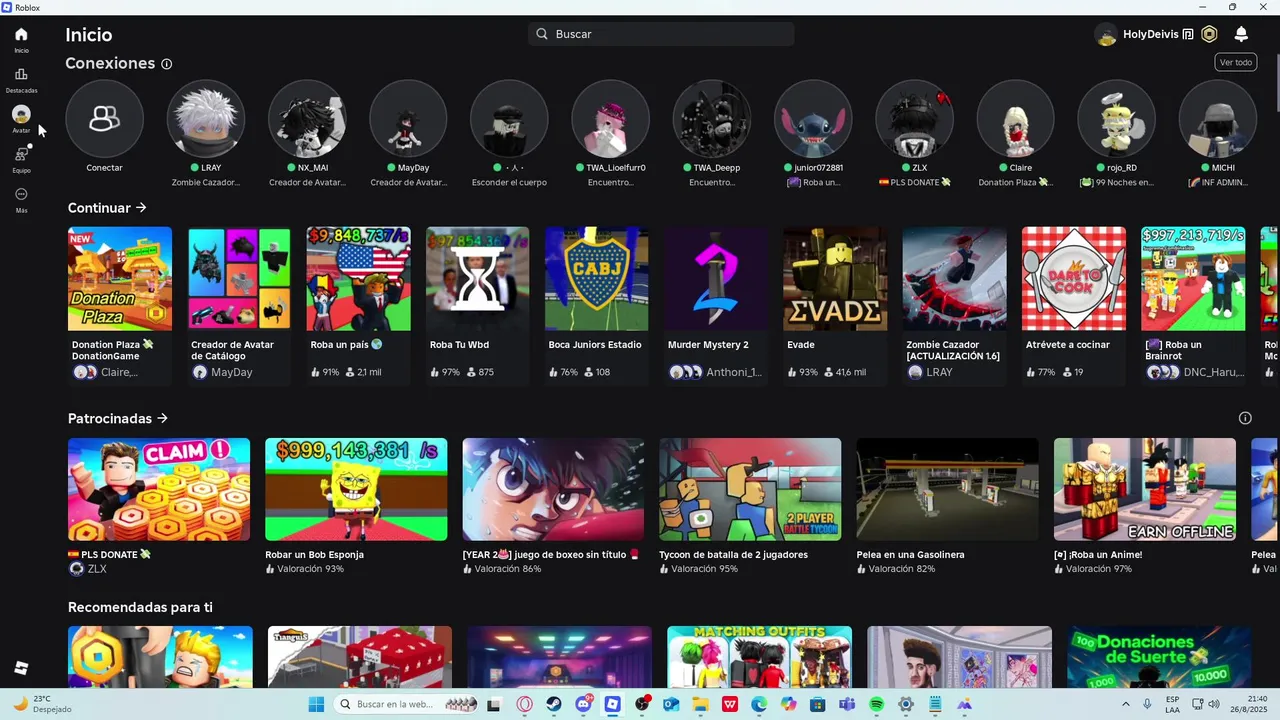The height and width of the screenshot is (720, 1280).
Task: Click the Windows Start button
Action: 316,704
